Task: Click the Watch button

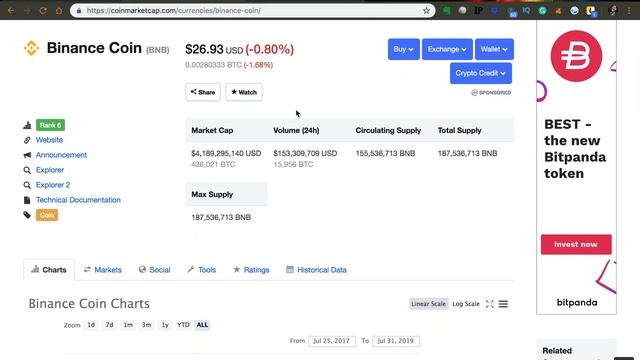Action: click(x=244, y=92)
